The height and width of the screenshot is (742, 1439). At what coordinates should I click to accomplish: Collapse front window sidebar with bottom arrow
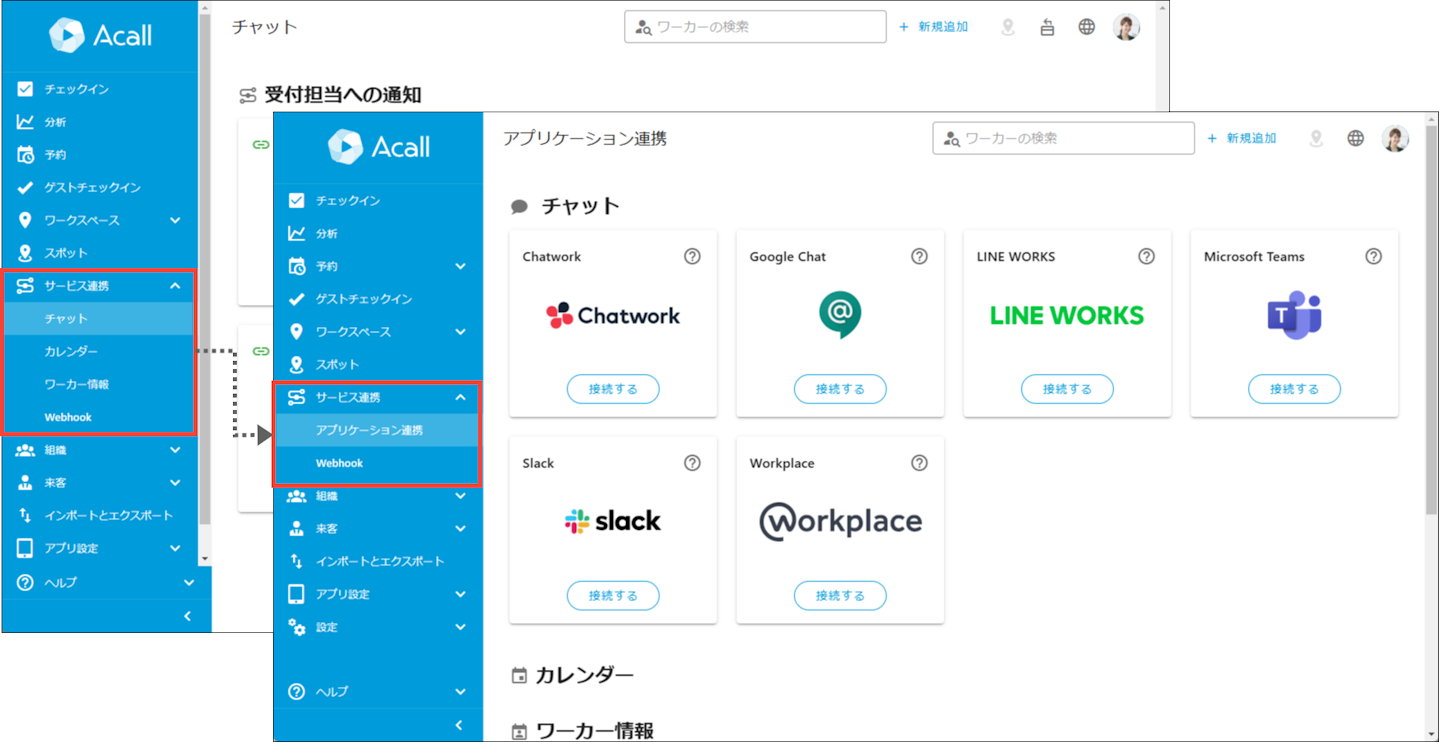pos(459,725)
